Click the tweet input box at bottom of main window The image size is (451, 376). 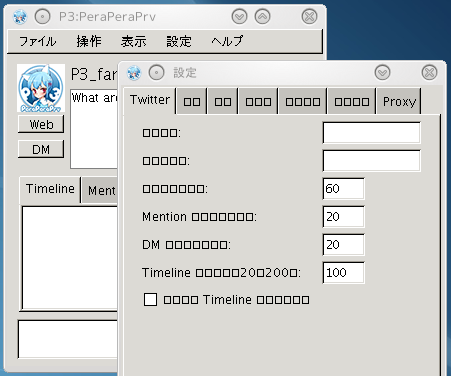coord(68,339)
